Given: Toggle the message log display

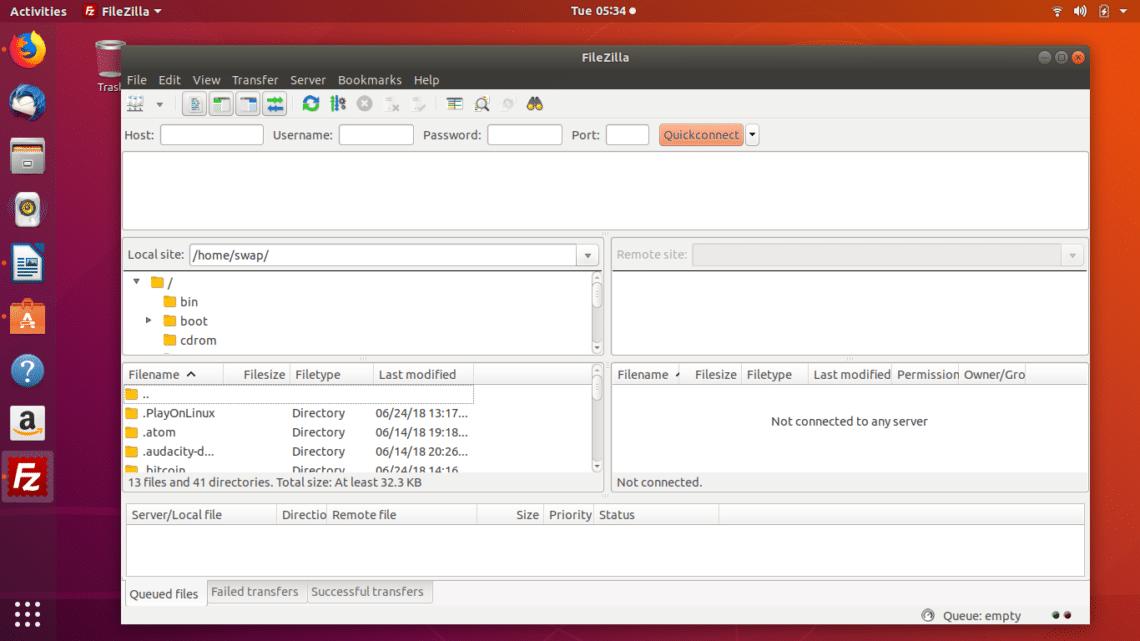Looking at the screenshot, I should click(x=193, y=103).
